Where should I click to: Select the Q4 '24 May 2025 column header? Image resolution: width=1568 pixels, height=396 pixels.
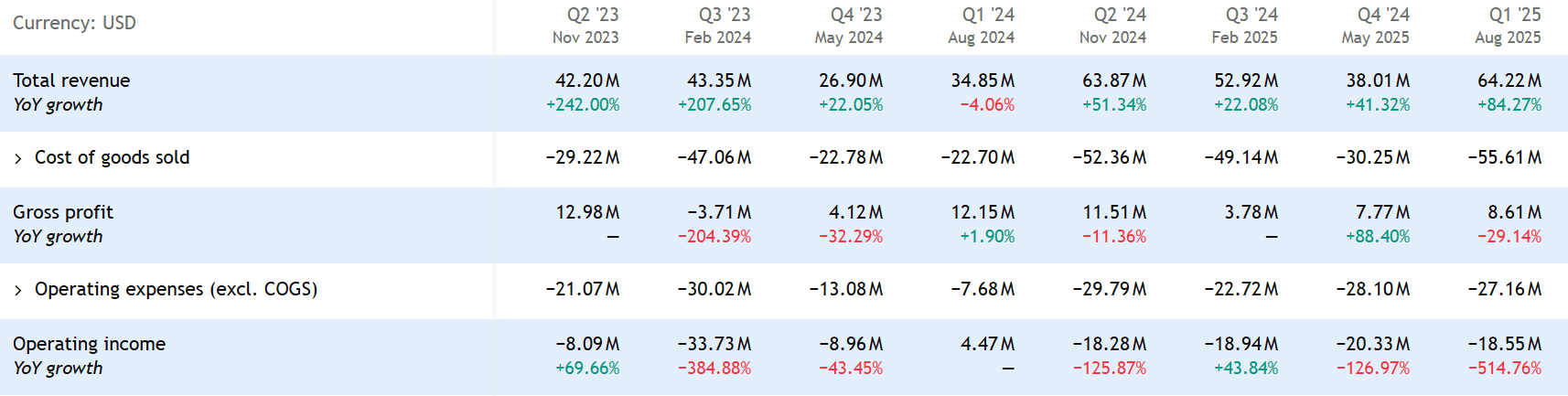pyautogui.click(x=1376, y=26)
